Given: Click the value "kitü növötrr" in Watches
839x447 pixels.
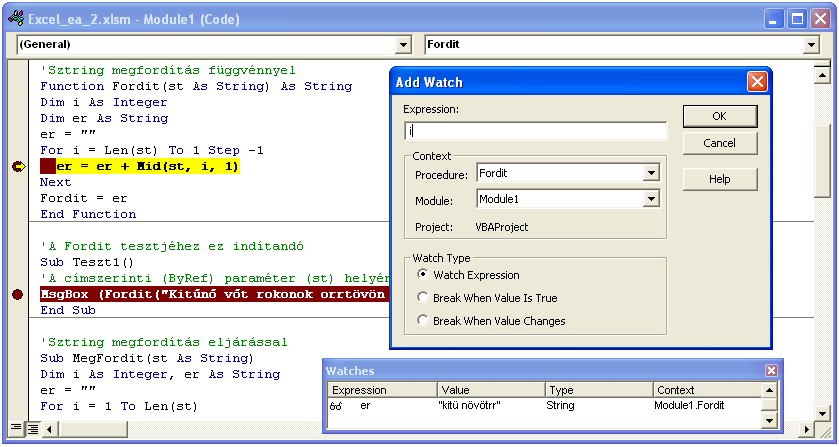Looking at the screenshot, I should coord(469,406).
